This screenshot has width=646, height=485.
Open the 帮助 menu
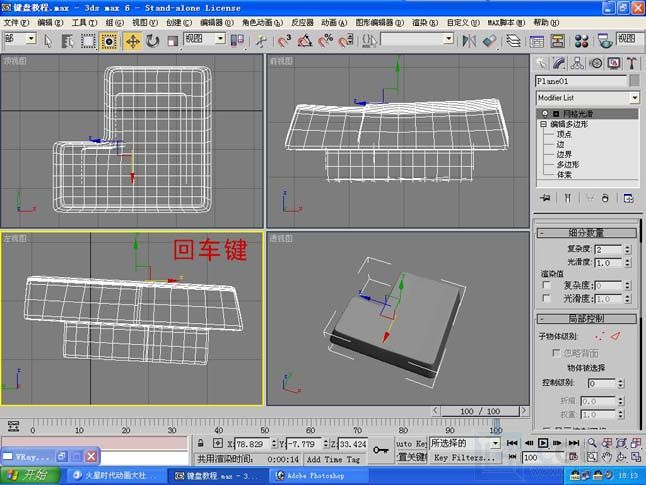[x=546, y=23]
